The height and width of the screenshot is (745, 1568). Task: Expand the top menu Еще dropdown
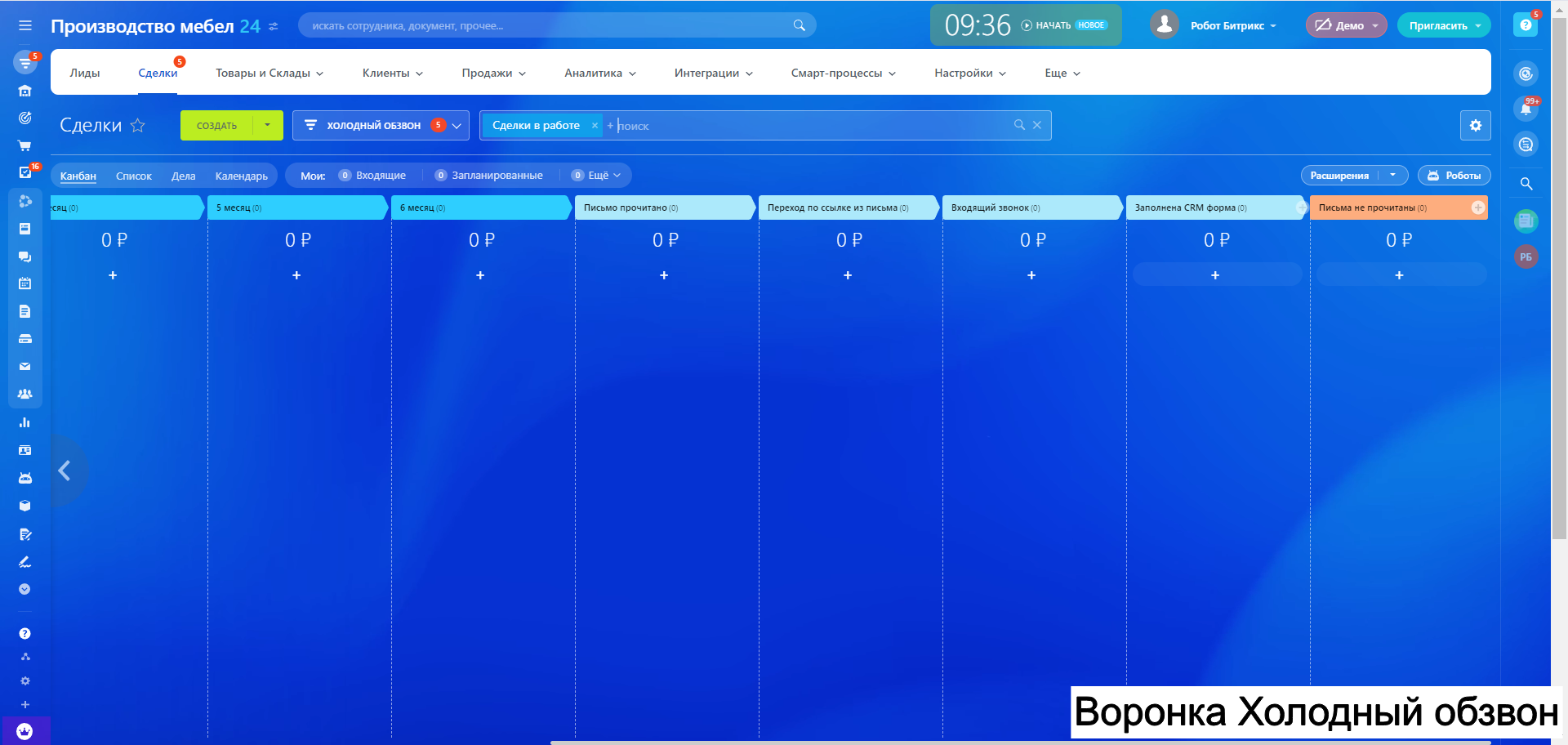click(1062, 74)
